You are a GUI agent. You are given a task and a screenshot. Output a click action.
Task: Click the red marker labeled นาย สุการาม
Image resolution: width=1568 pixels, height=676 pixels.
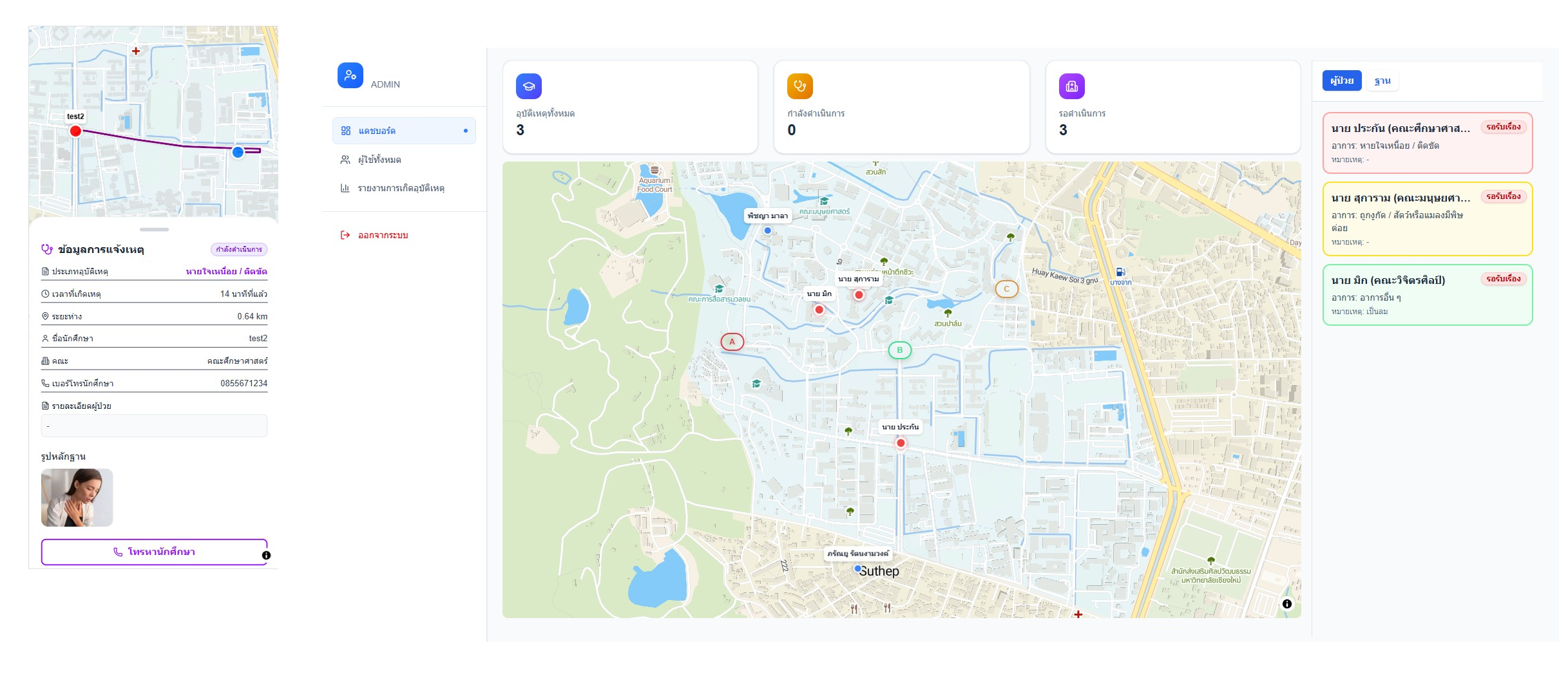859,295
